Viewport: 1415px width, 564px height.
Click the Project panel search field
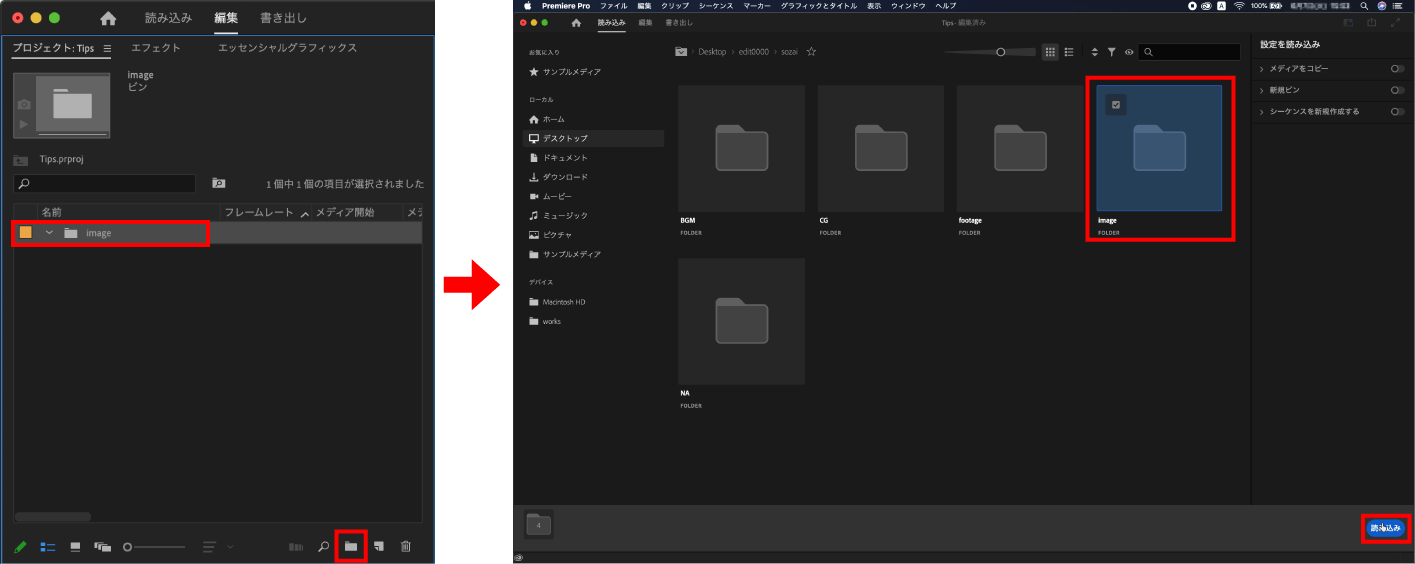click(x=105, y=184)
